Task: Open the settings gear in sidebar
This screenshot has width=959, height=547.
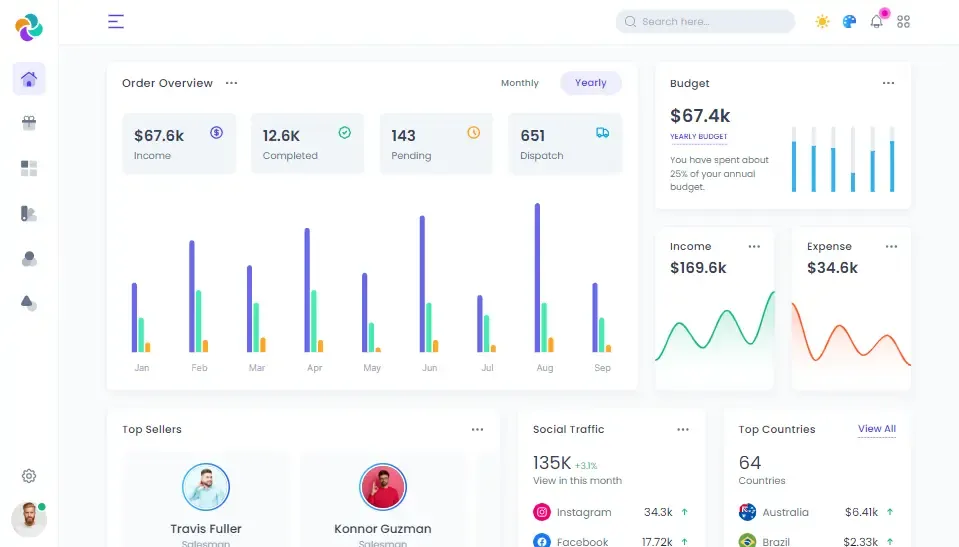Action: [29, 476]
